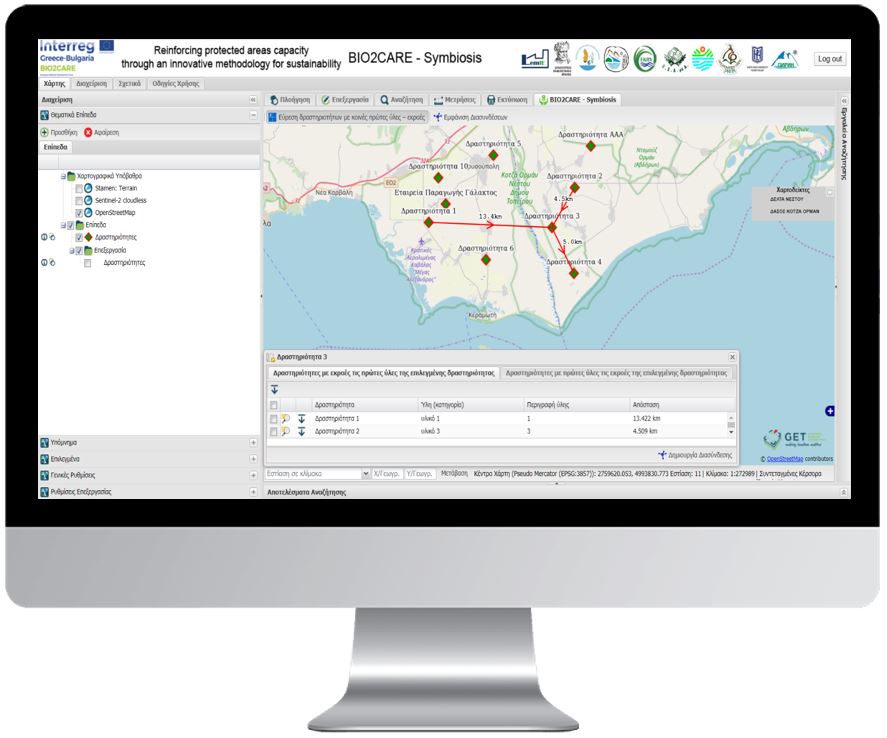887x738 pixels.
Task: Click the arrow icon in Δραστηριότητα 2 row
Action: pos(302,431)
